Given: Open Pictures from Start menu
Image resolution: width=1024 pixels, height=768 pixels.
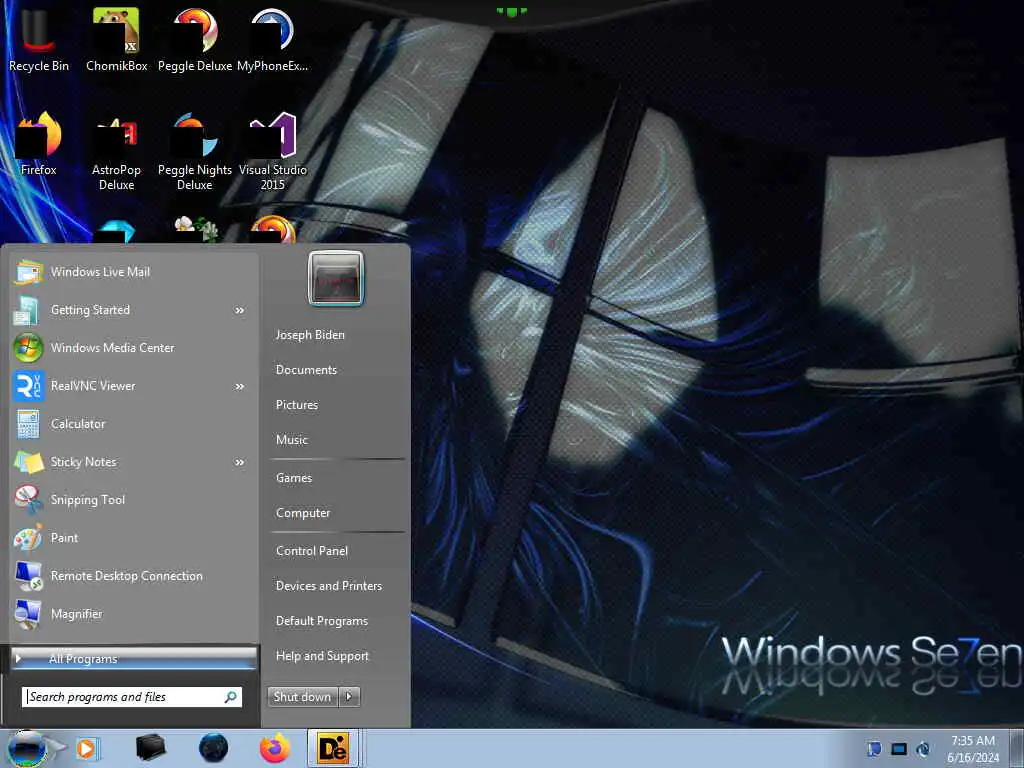Looking at the screenshot, I should coord(297,405).
